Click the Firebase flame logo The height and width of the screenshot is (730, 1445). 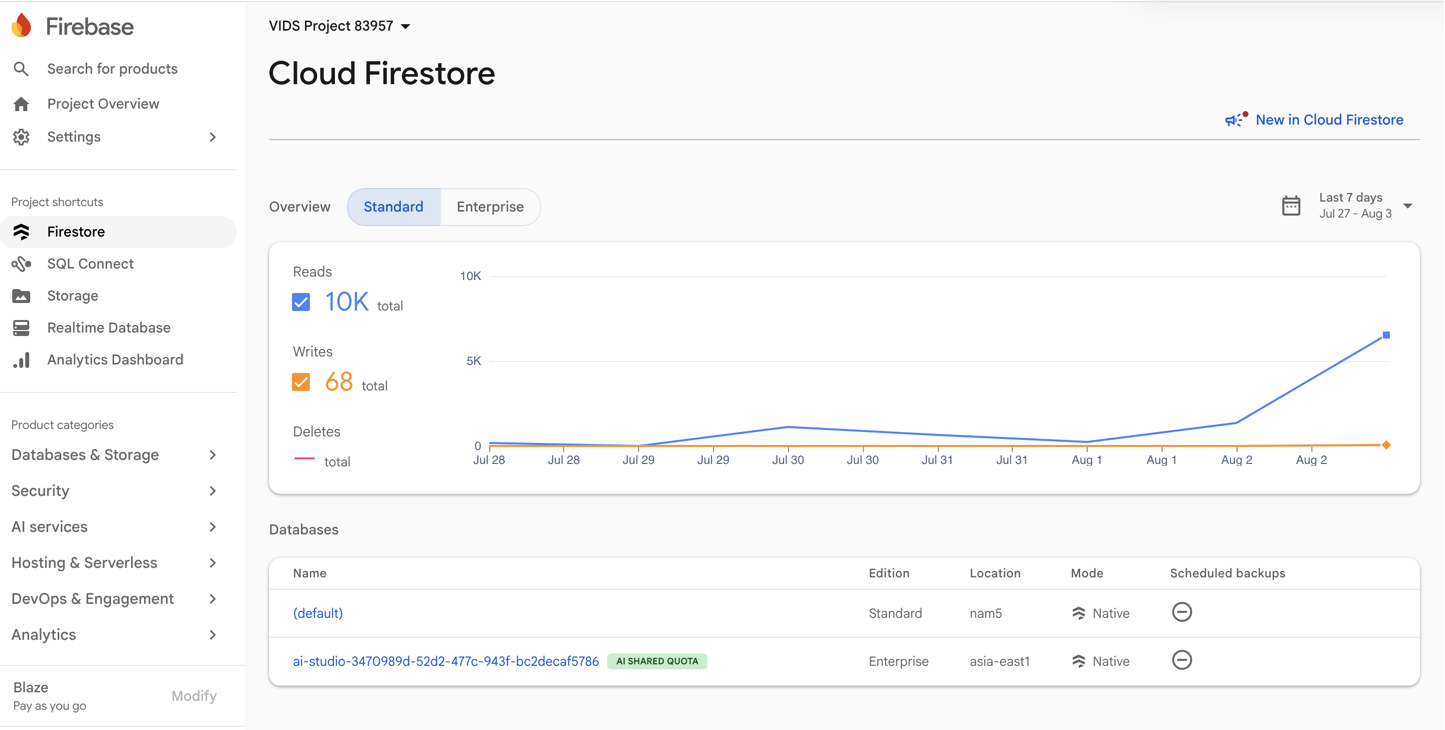click(21, 26)
